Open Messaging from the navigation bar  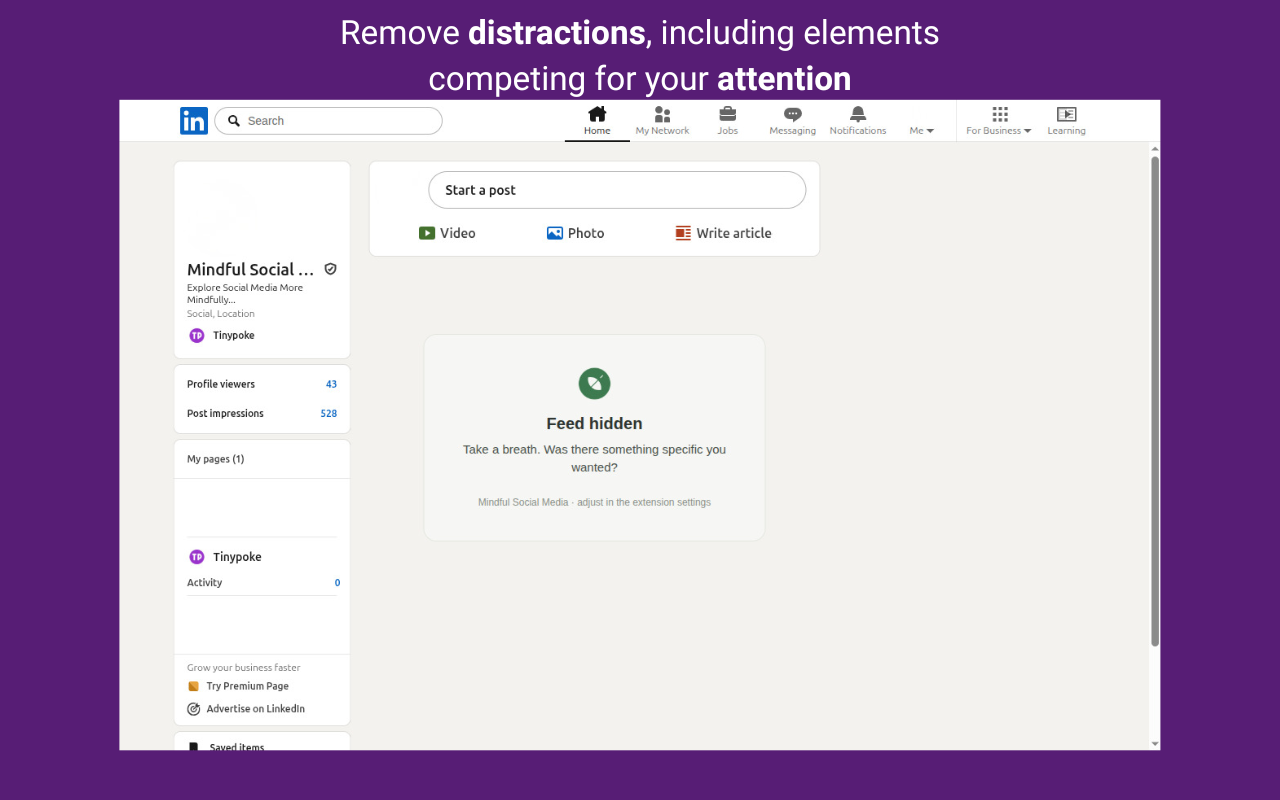792,121
